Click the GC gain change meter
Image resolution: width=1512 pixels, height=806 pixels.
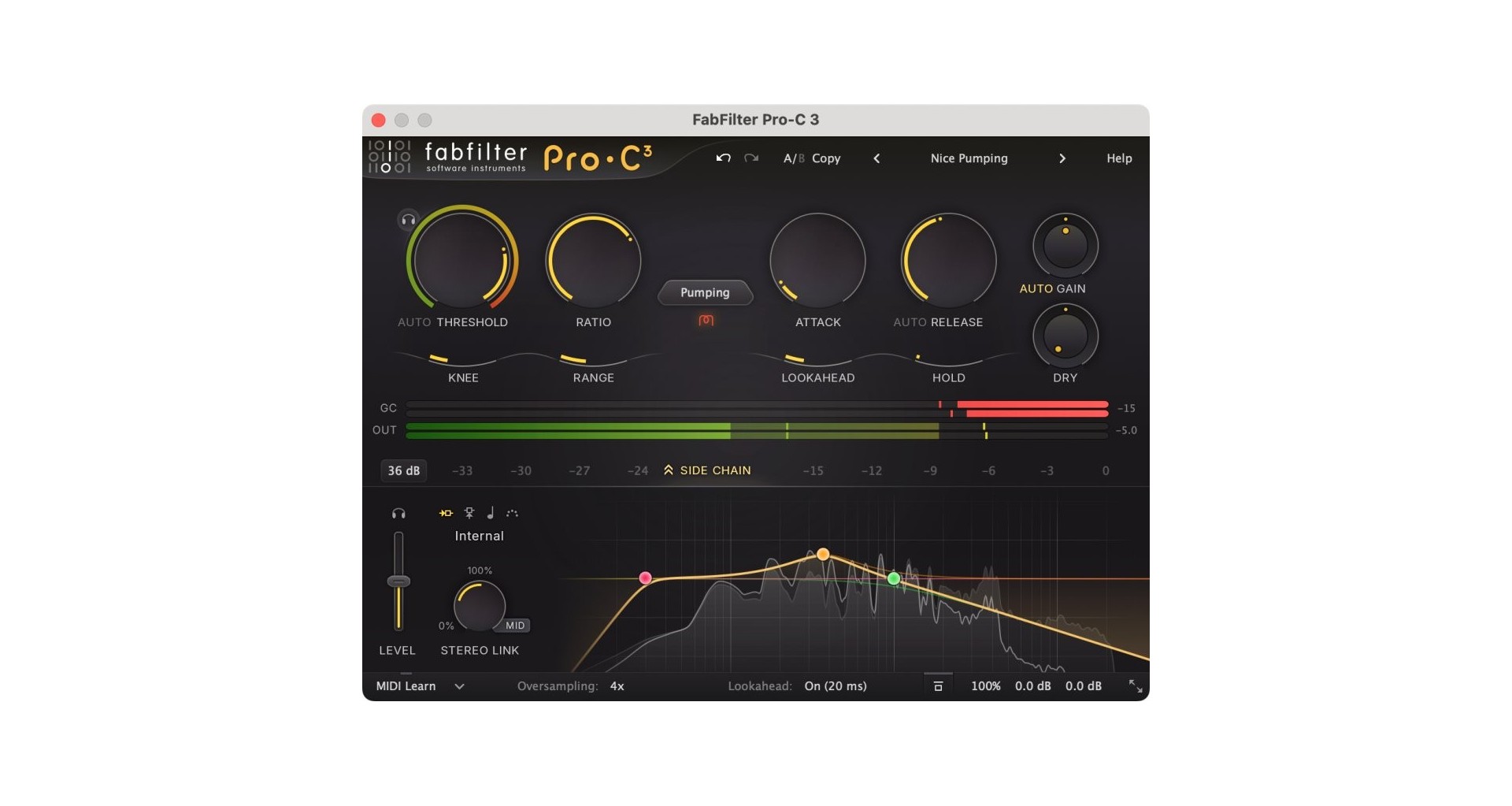pos(757,408)
